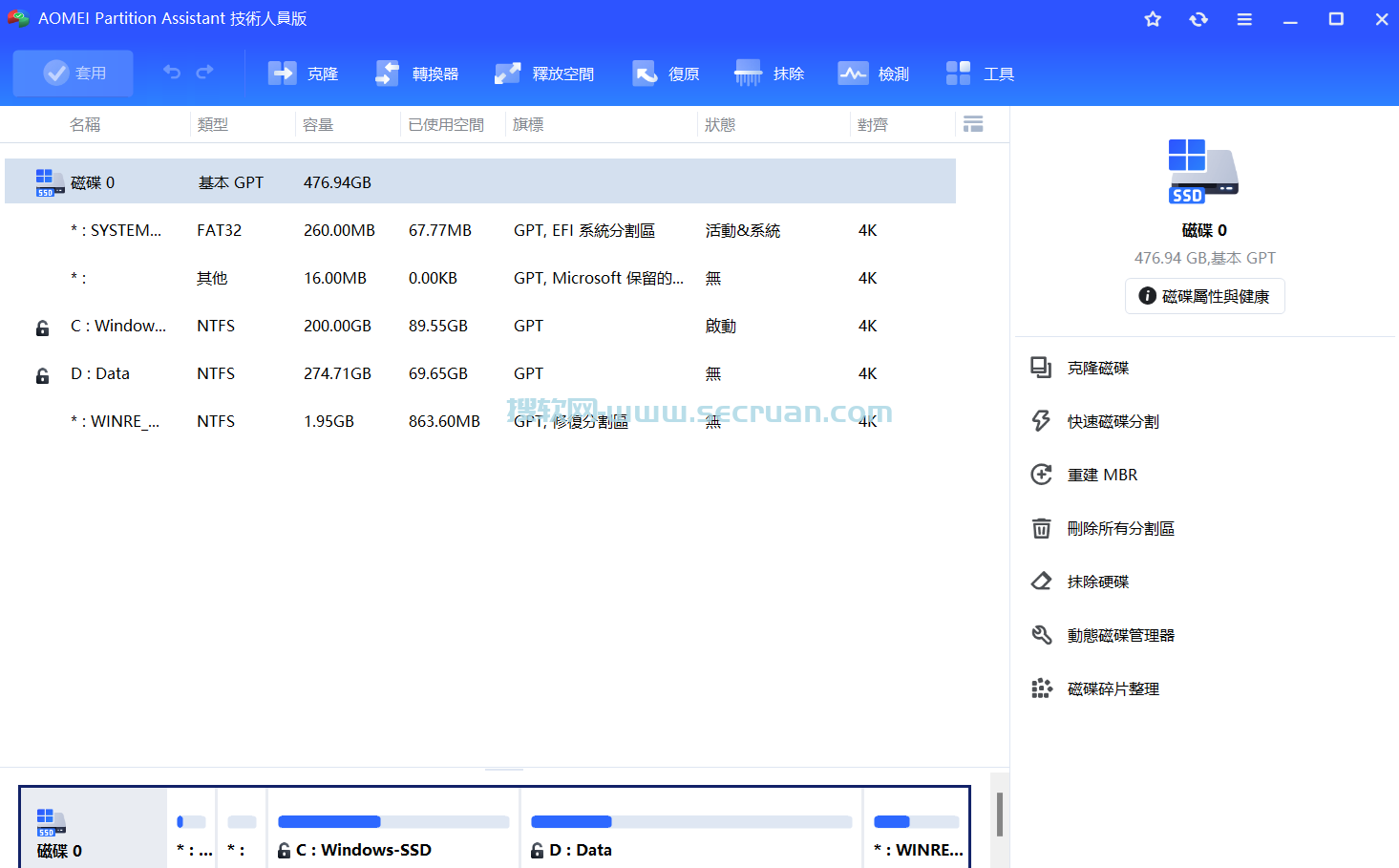The width and height of the screenshot is (1399, 868).
Task: Open the Wipe (抹除) toolbar item
Action: [770, 74]
